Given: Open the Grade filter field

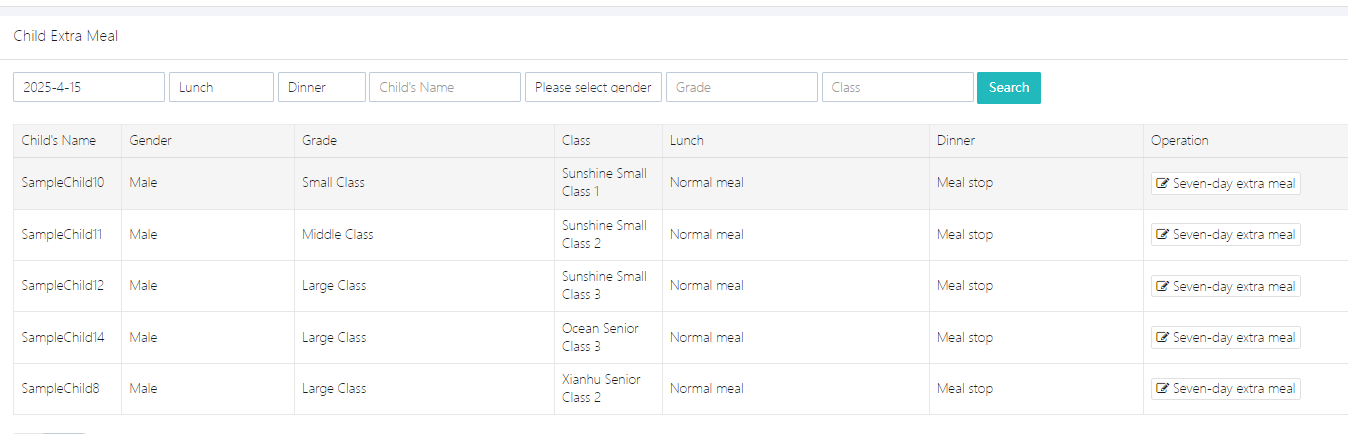Looking at the screenshot, I should [741, 87].
